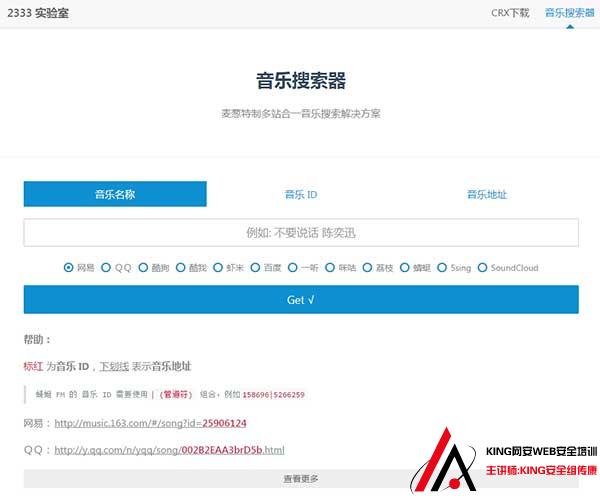Click the underlined 下划线 word
The image size is (600, 500).
114,366
